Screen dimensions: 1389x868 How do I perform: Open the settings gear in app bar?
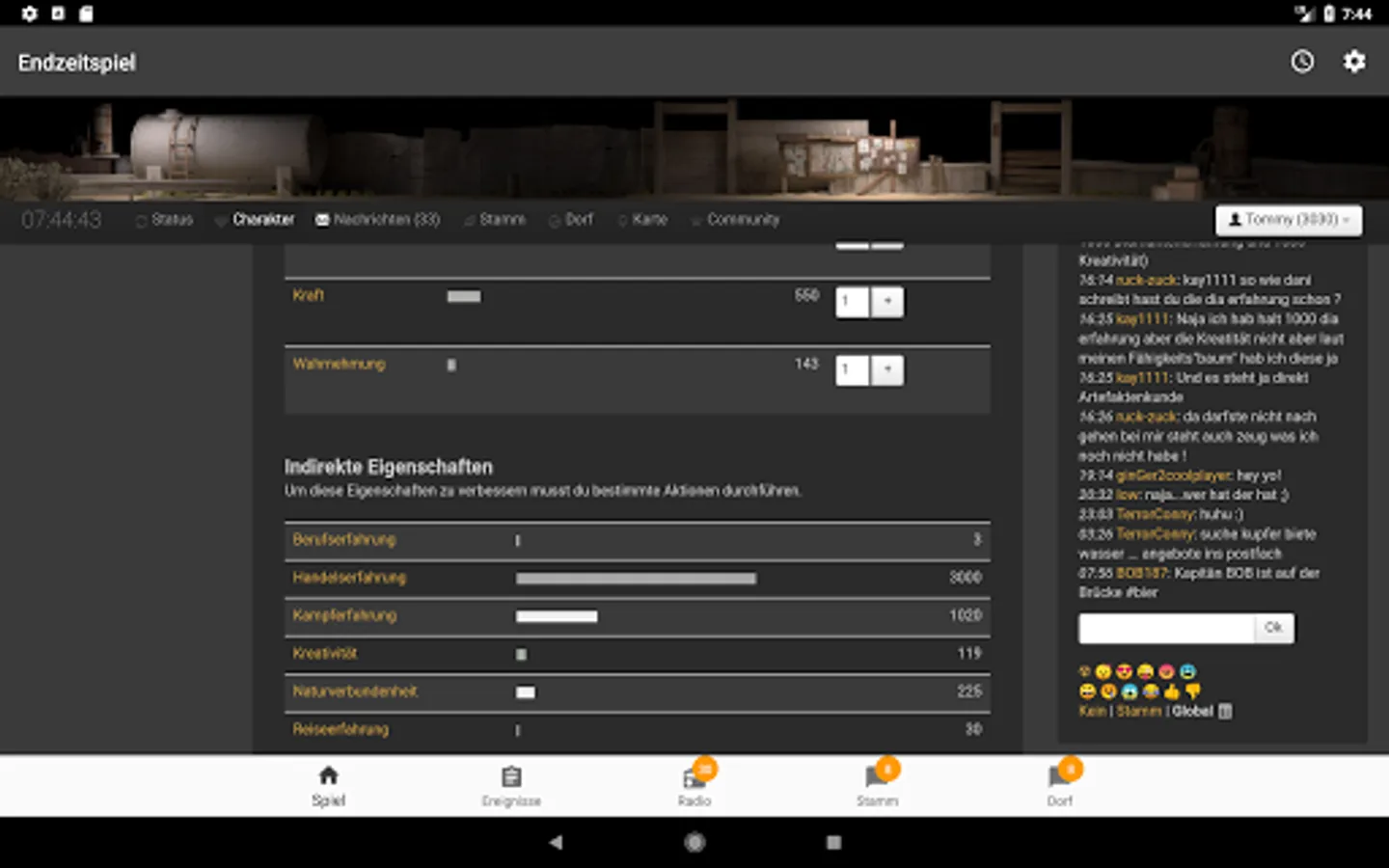click(1354, 62)
